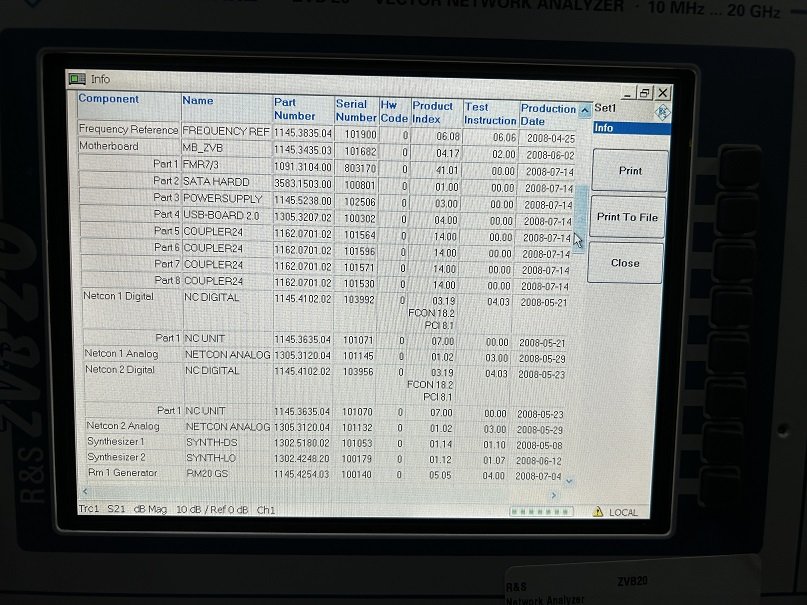Image resolution: width=807 pixels, height=605 pixels.
Task: Click the Info window title icon
Action: pos(77,79)
